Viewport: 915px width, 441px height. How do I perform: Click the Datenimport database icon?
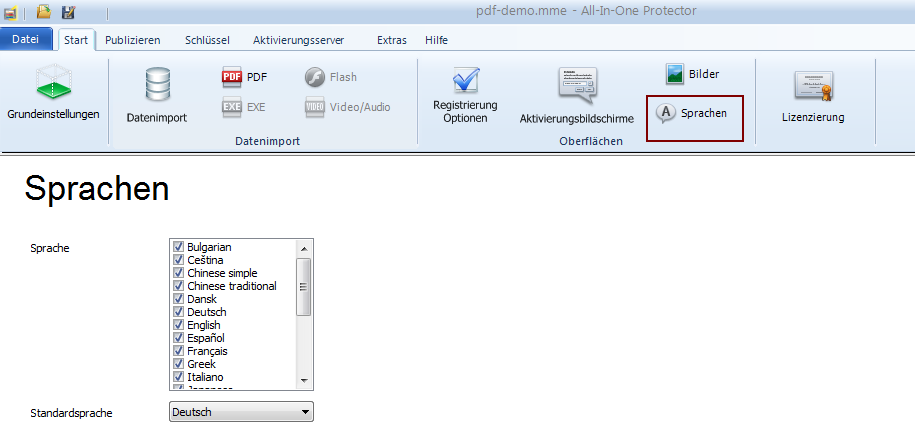pyautogui.click(x=157, y=87)
